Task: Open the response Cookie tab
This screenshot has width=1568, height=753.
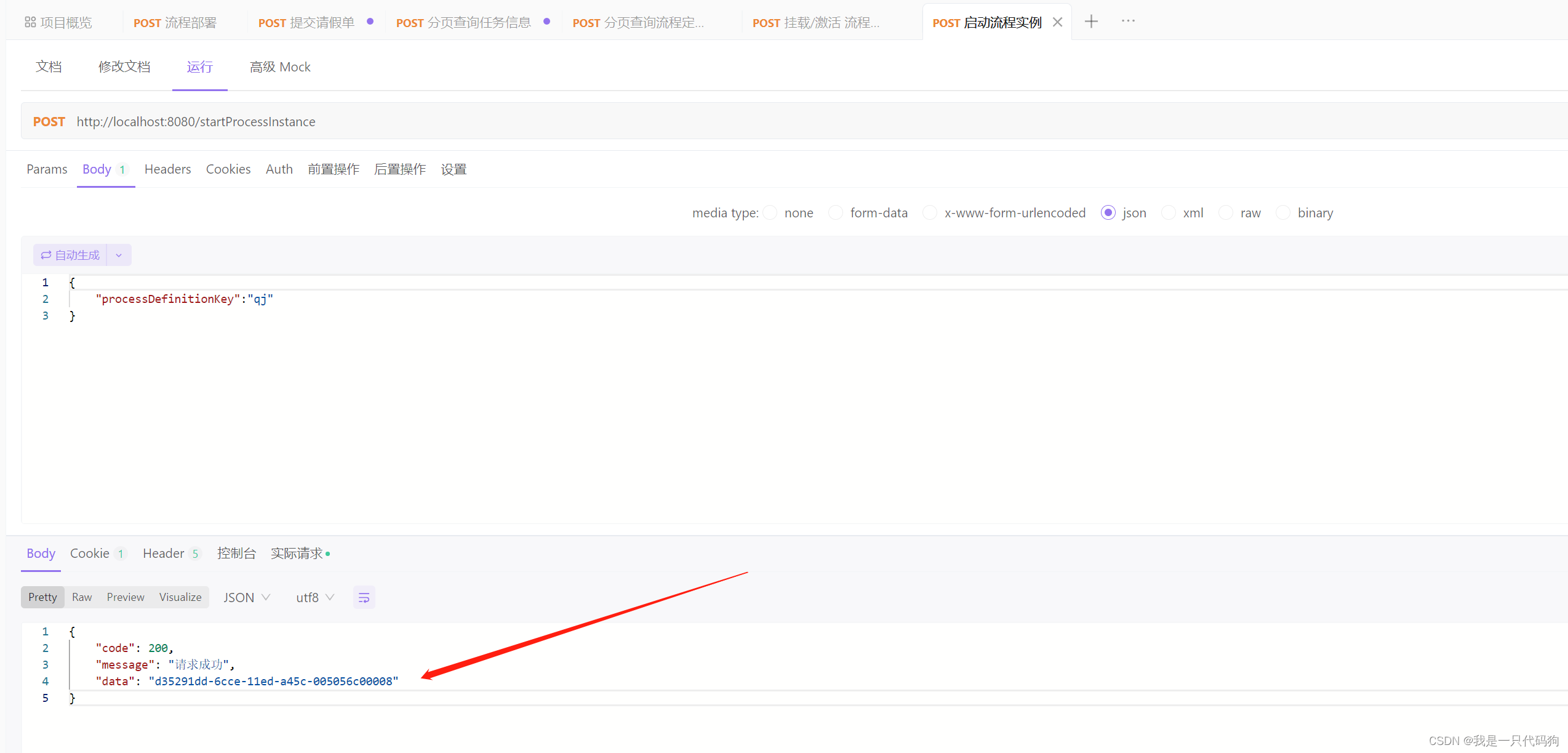Action: pyautogui.click(x=98, y=553)
